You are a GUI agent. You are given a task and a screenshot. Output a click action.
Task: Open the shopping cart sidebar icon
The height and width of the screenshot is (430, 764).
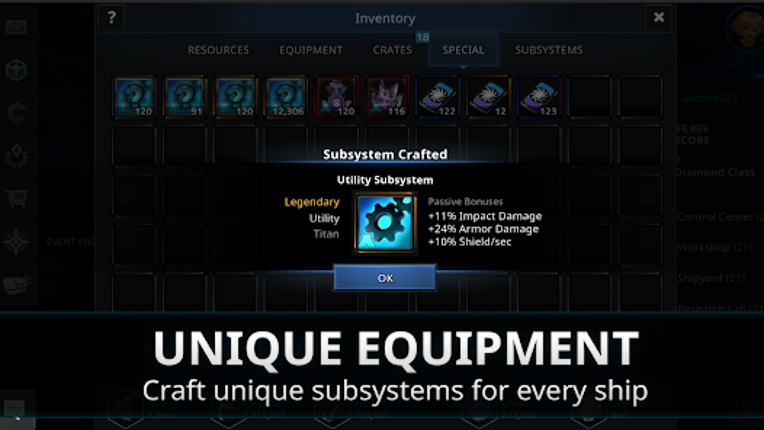pyautogui.click(x=17, y=198)
